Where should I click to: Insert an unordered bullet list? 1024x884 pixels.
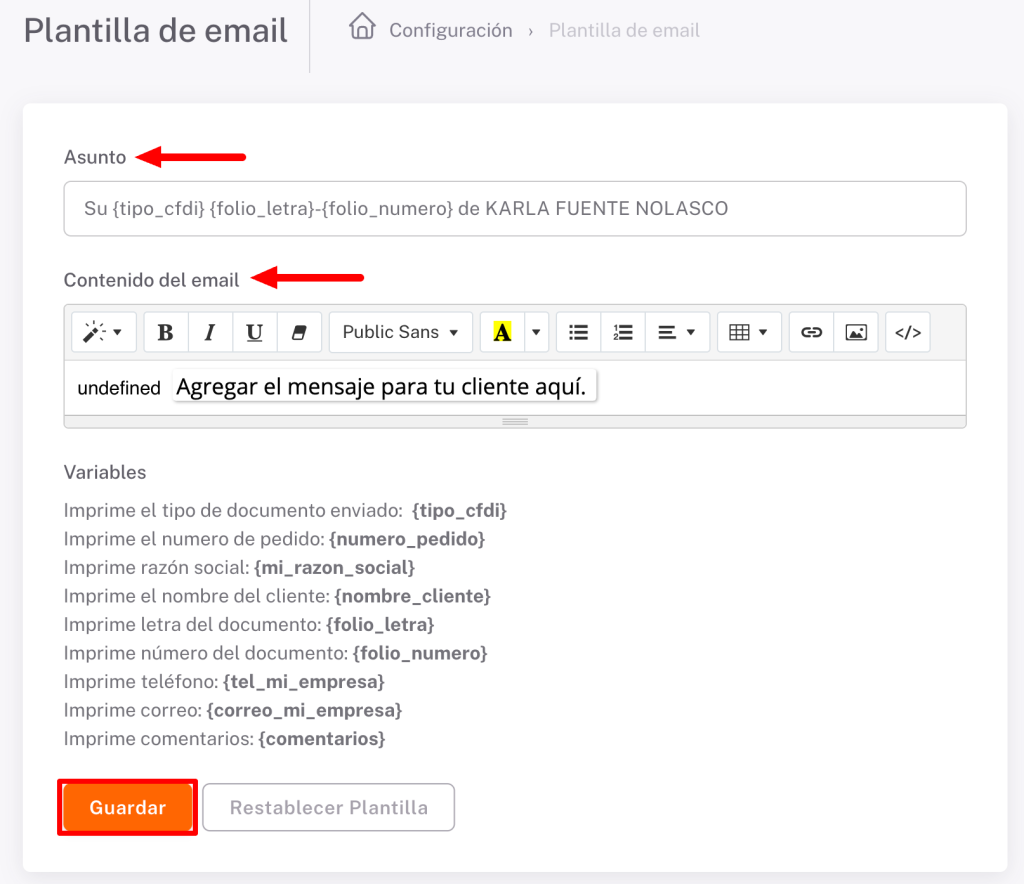point(579,332)
